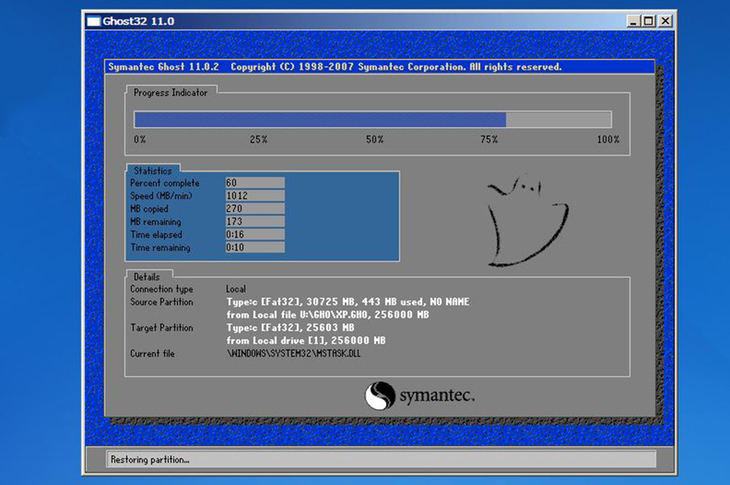The height and width of the screenshot is (485, 730).
Task: Click the Time remaining label
Action: click(x=160, y=248)
